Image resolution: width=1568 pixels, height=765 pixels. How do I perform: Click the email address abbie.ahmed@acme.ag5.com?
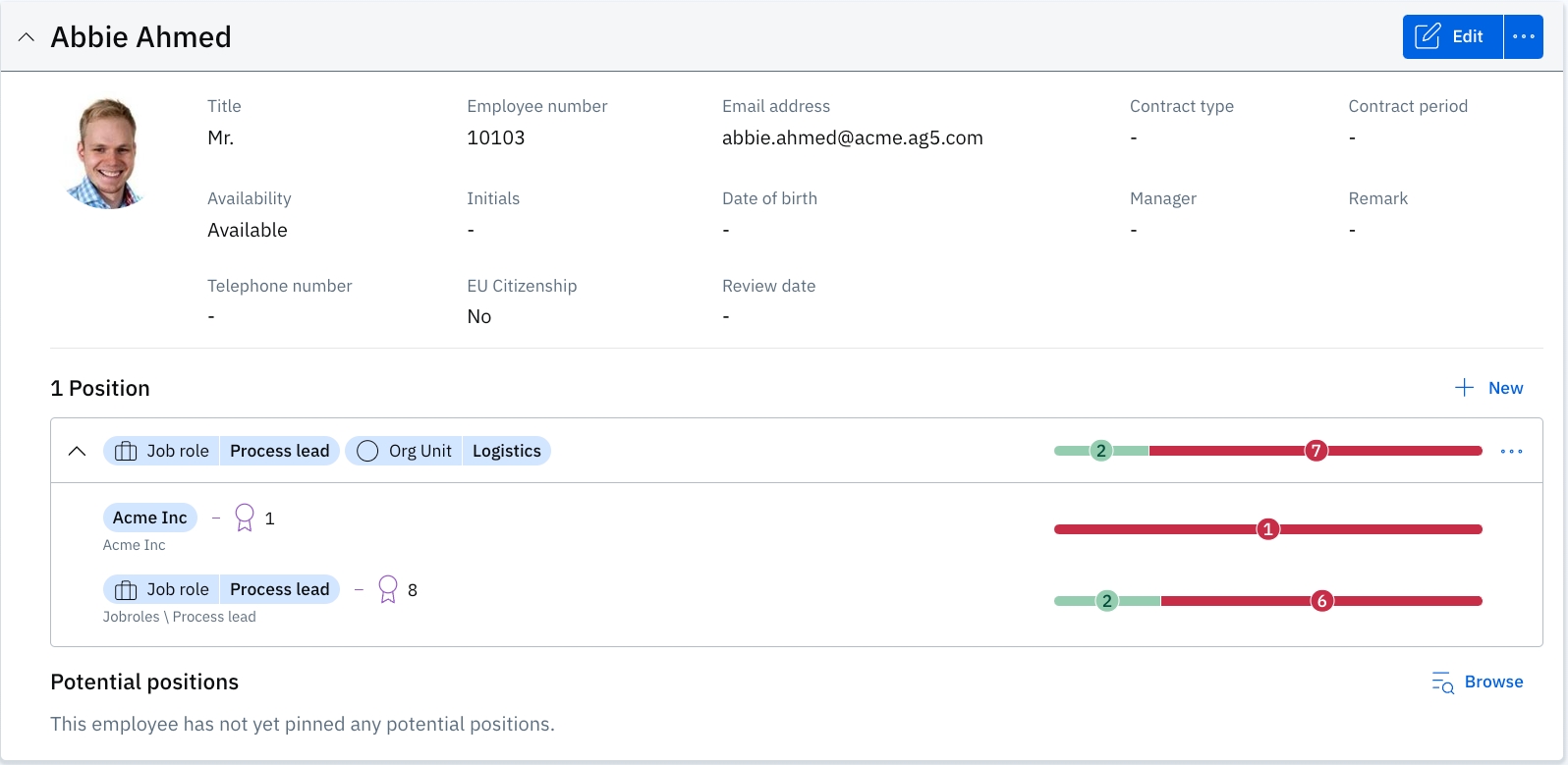pos(852,138)
